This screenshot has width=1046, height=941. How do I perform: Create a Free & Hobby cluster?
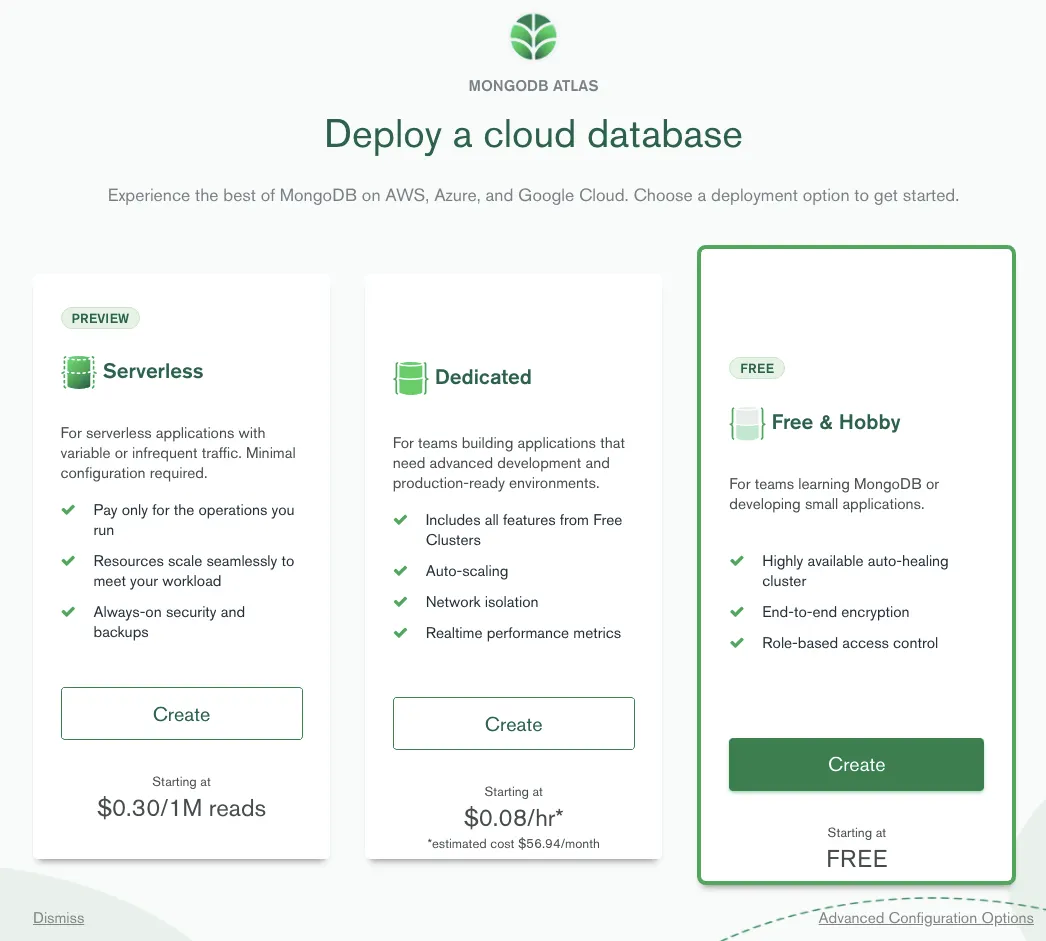[856, 764]
